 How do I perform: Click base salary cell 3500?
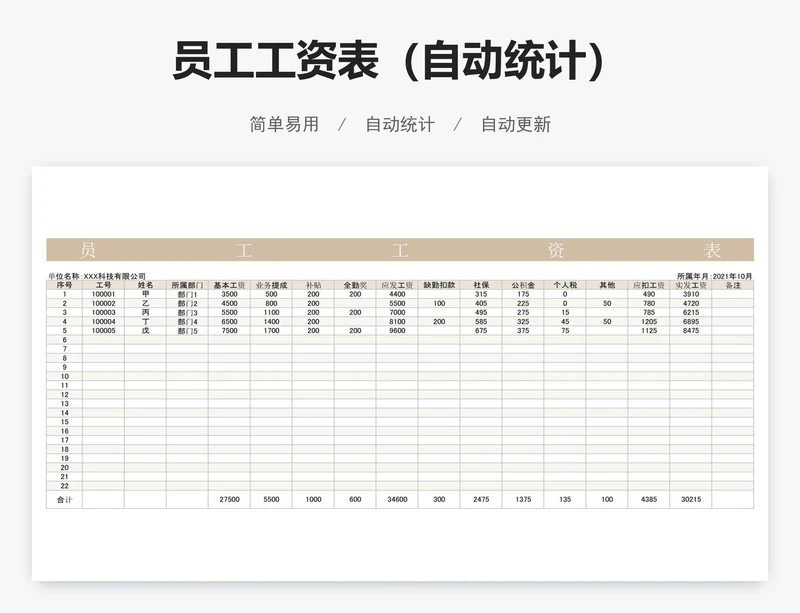(x=229, y=295)
